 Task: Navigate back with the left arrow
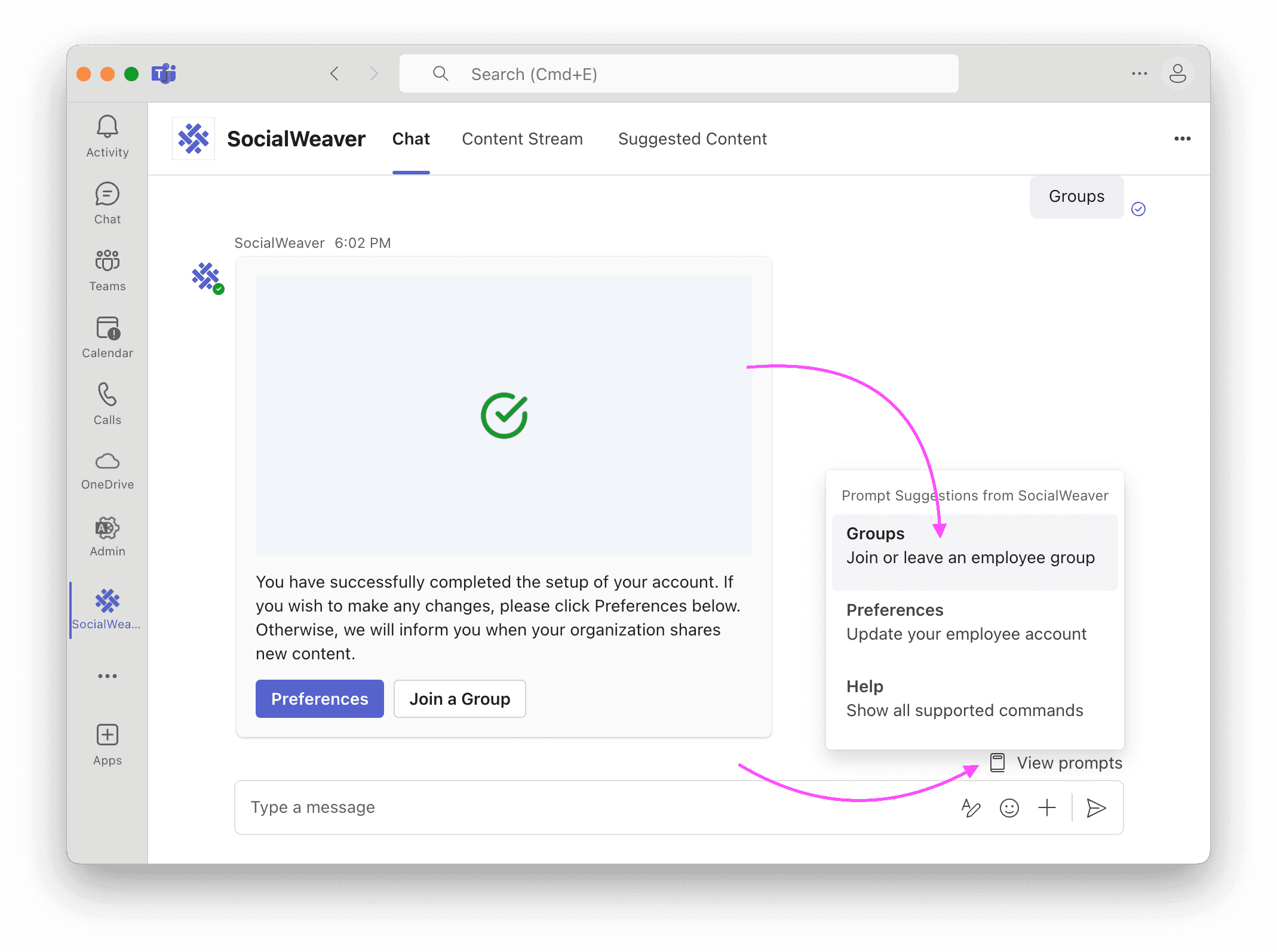click(x=335, y=73)
